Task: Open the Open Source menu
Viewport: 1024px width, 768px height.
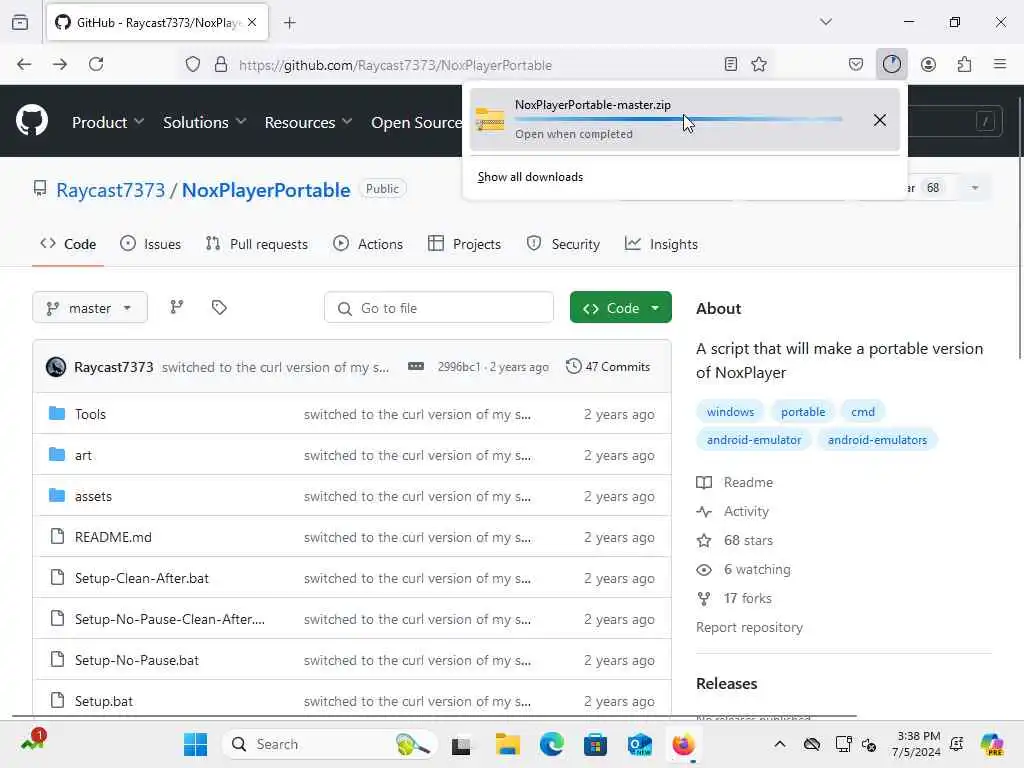Action: click(417, 122)
